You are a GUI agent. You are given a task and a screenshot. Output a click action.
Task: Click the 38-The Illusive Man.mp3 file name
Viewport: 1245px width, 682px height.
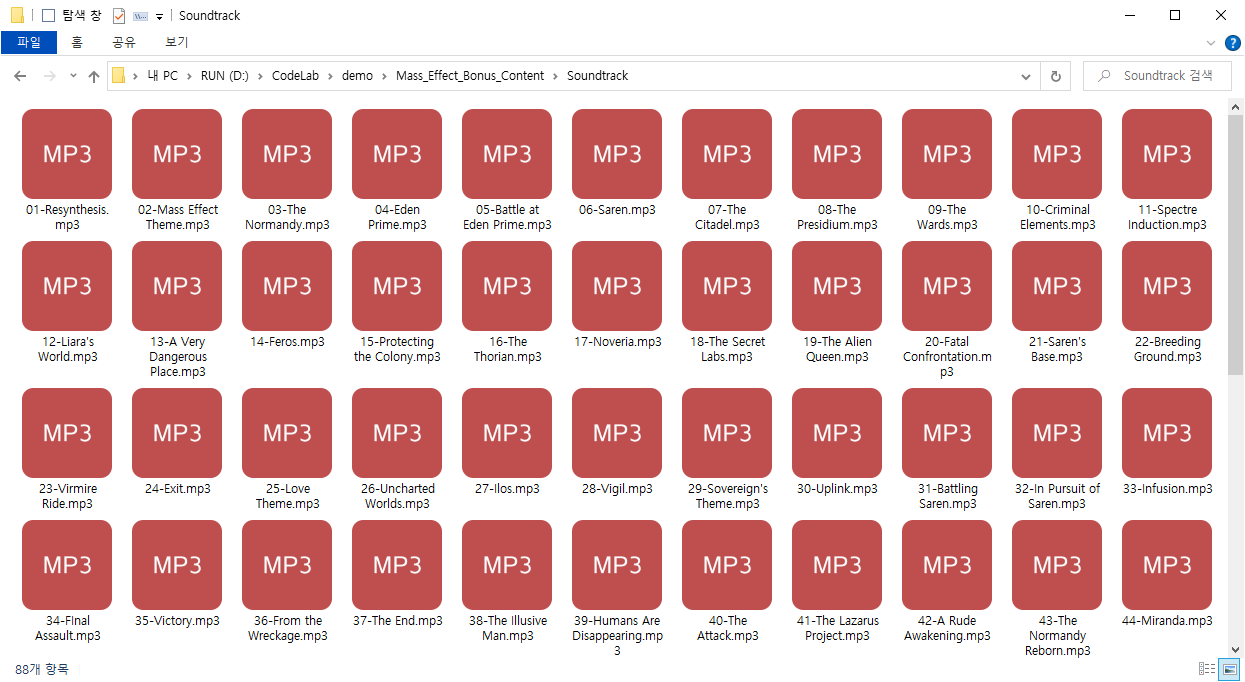[x=507, y=628]
